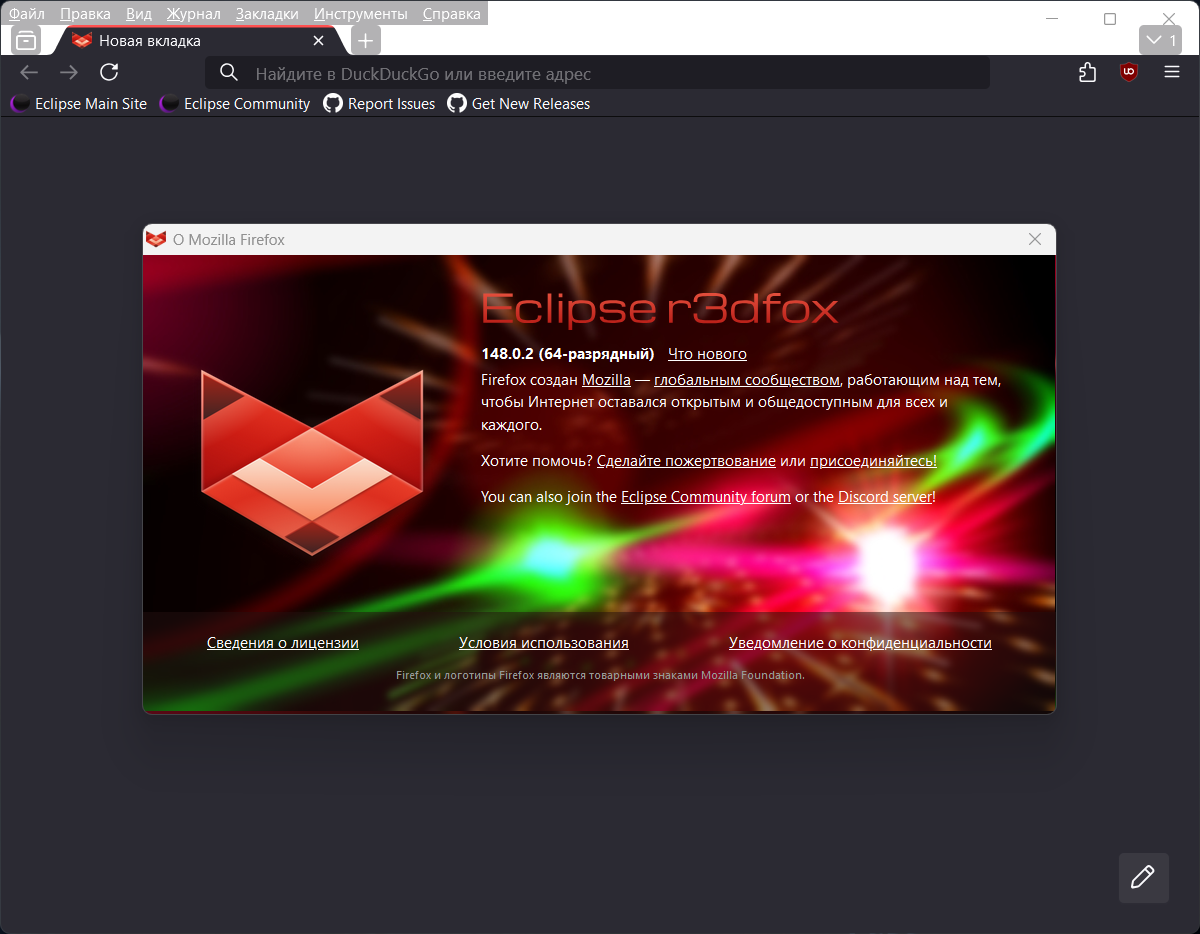
Task: Open Сведения о лицензии link
Action: point(283,643)
